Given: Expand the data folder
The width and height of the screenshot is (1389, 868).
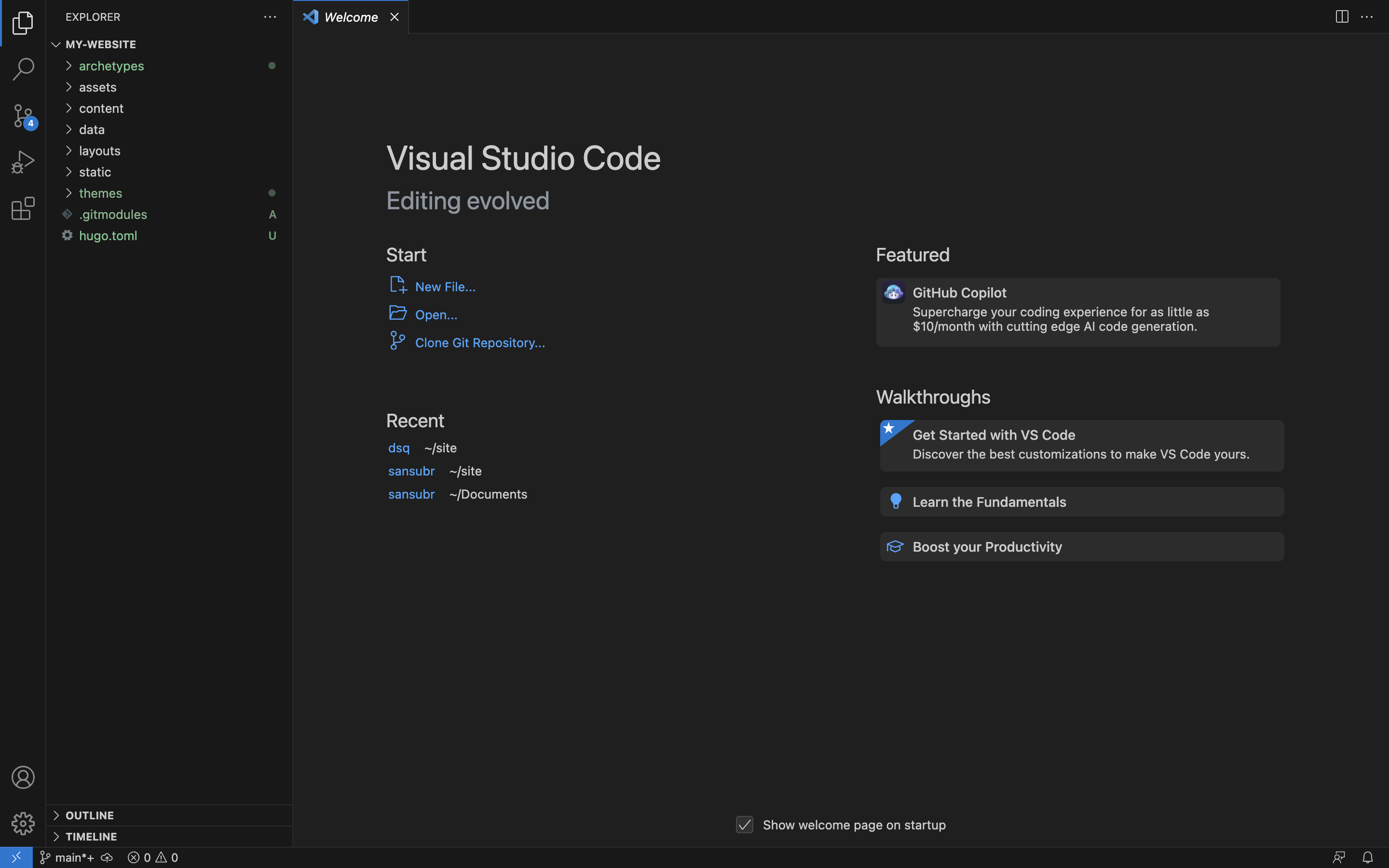Looking at the screenshot, I should pos(69,129).
